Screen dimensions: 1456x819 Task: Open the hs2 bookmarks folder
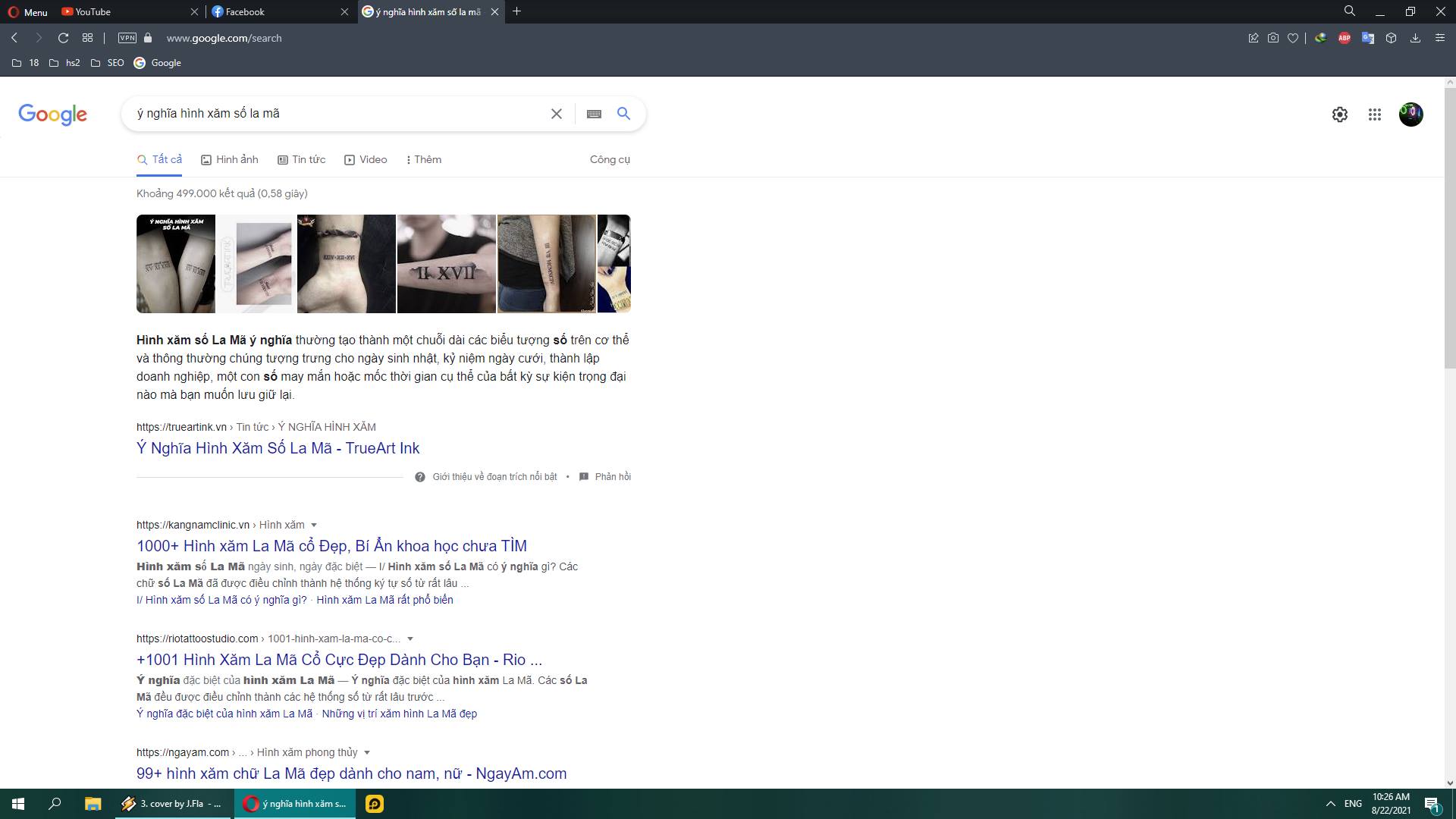(64, 63)
